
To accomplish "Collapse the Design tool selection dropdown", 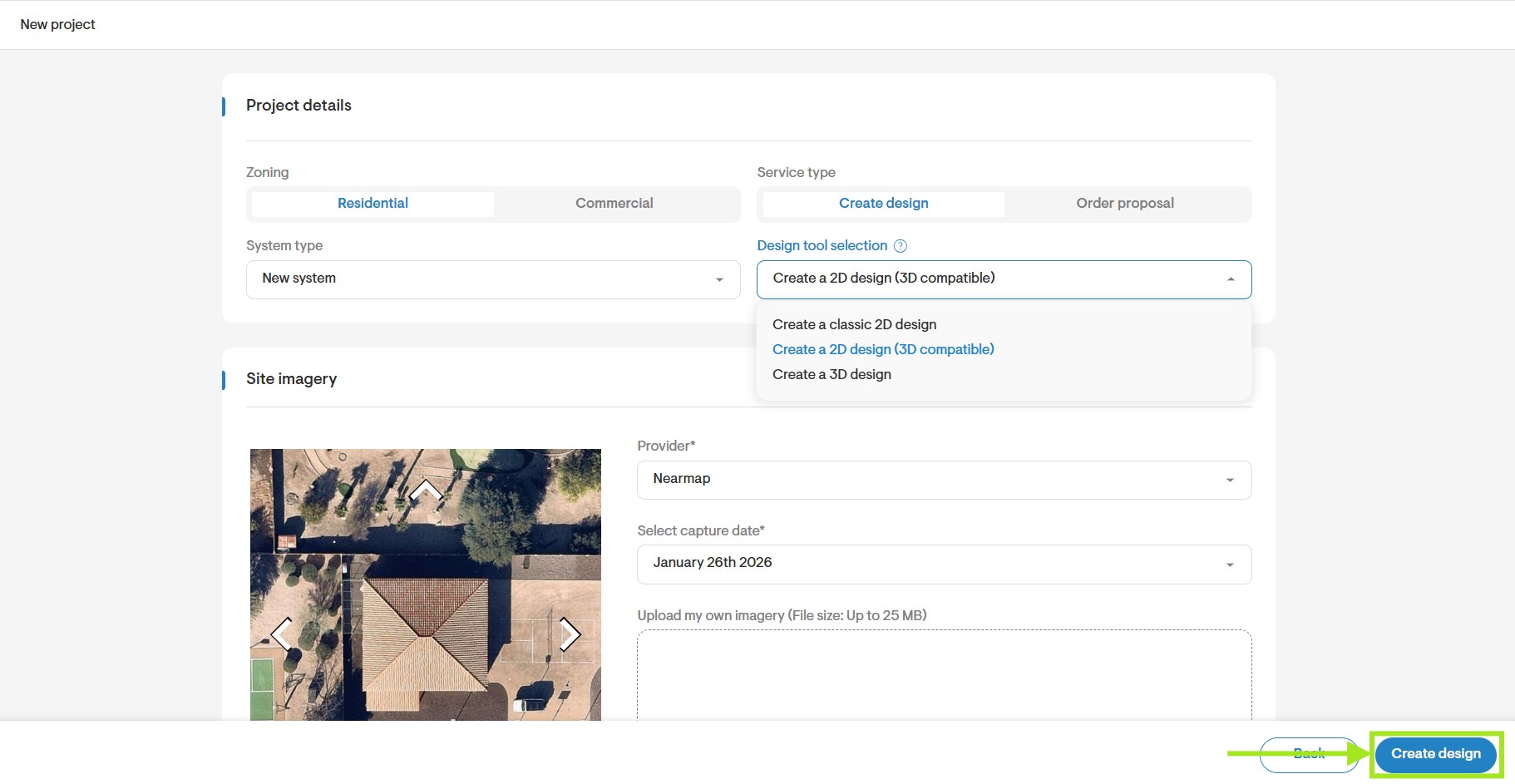I will pos(1004,279).
